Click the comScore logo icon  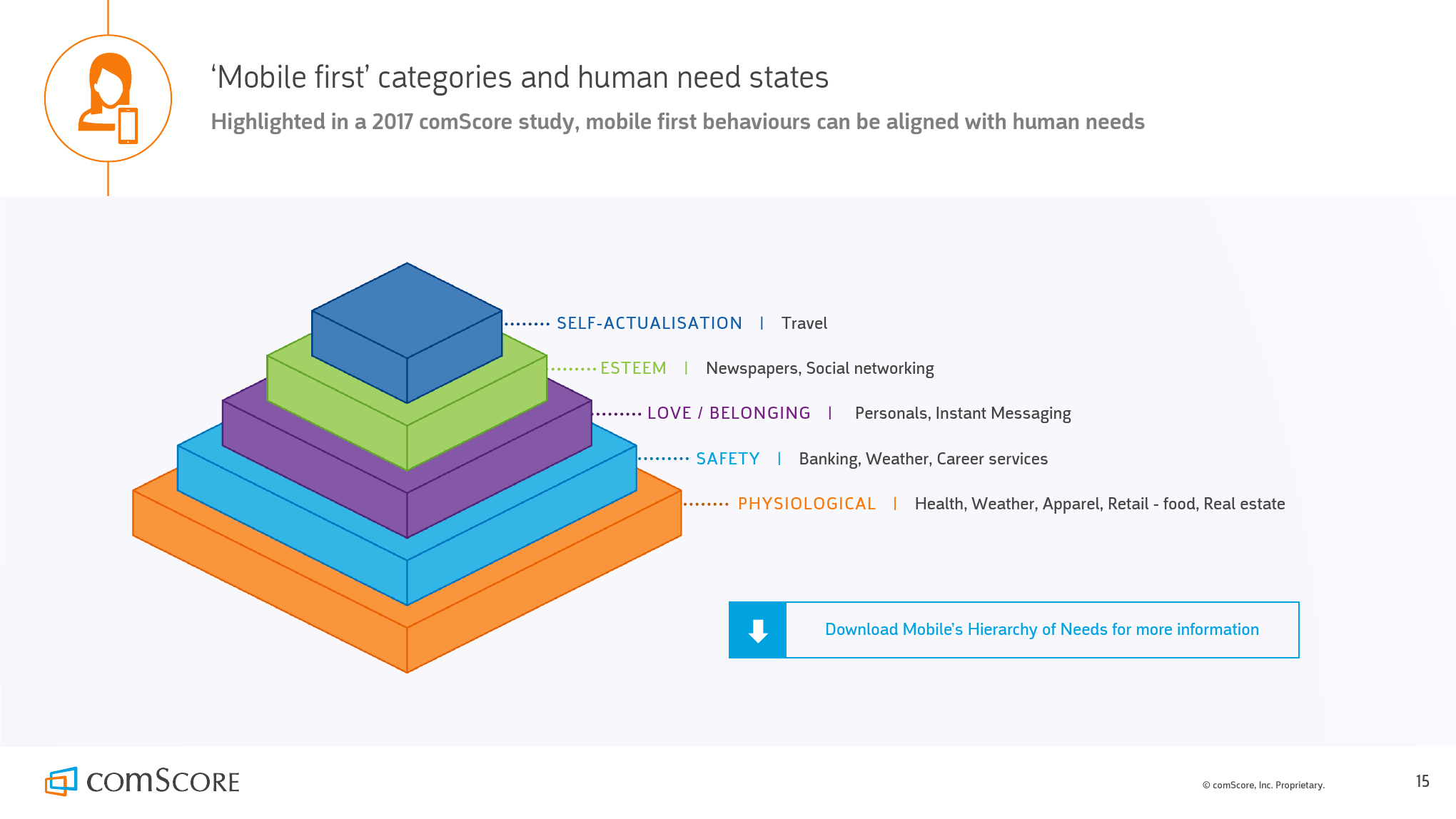pyautogui.click(x=61, y=781)
